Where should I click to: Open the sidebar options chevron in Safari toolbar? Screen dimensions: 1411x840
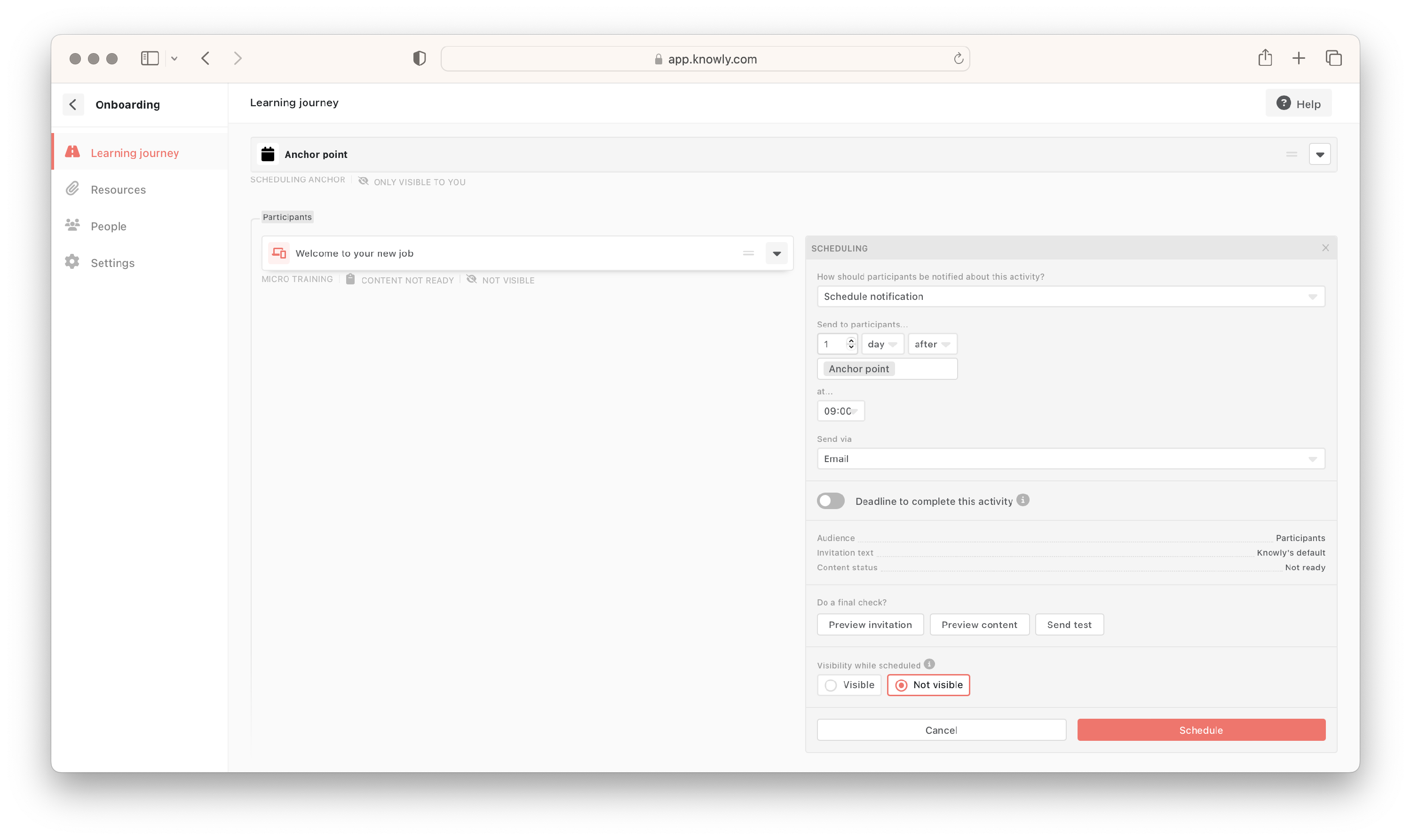pyautogui.click(x=174, y=59)
